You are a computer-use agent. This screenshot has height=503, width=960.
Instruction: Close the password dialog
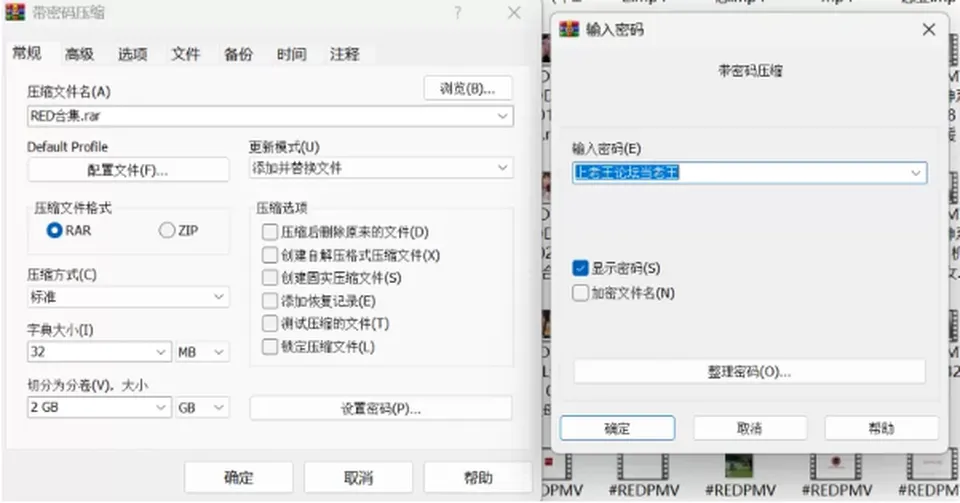[x=929, y=29]
